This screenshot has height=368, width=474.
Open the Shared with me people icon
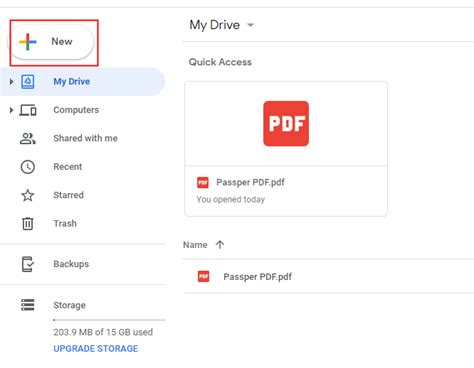click(x=28, y=138)
